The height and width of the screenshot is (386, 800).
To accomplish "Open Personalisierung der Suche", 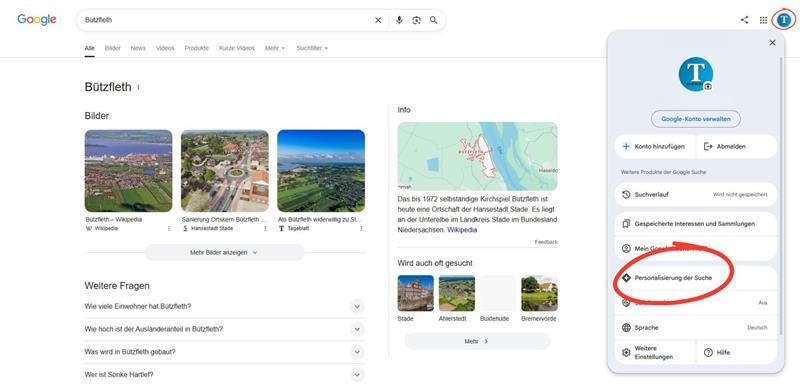I will (695, 278).
